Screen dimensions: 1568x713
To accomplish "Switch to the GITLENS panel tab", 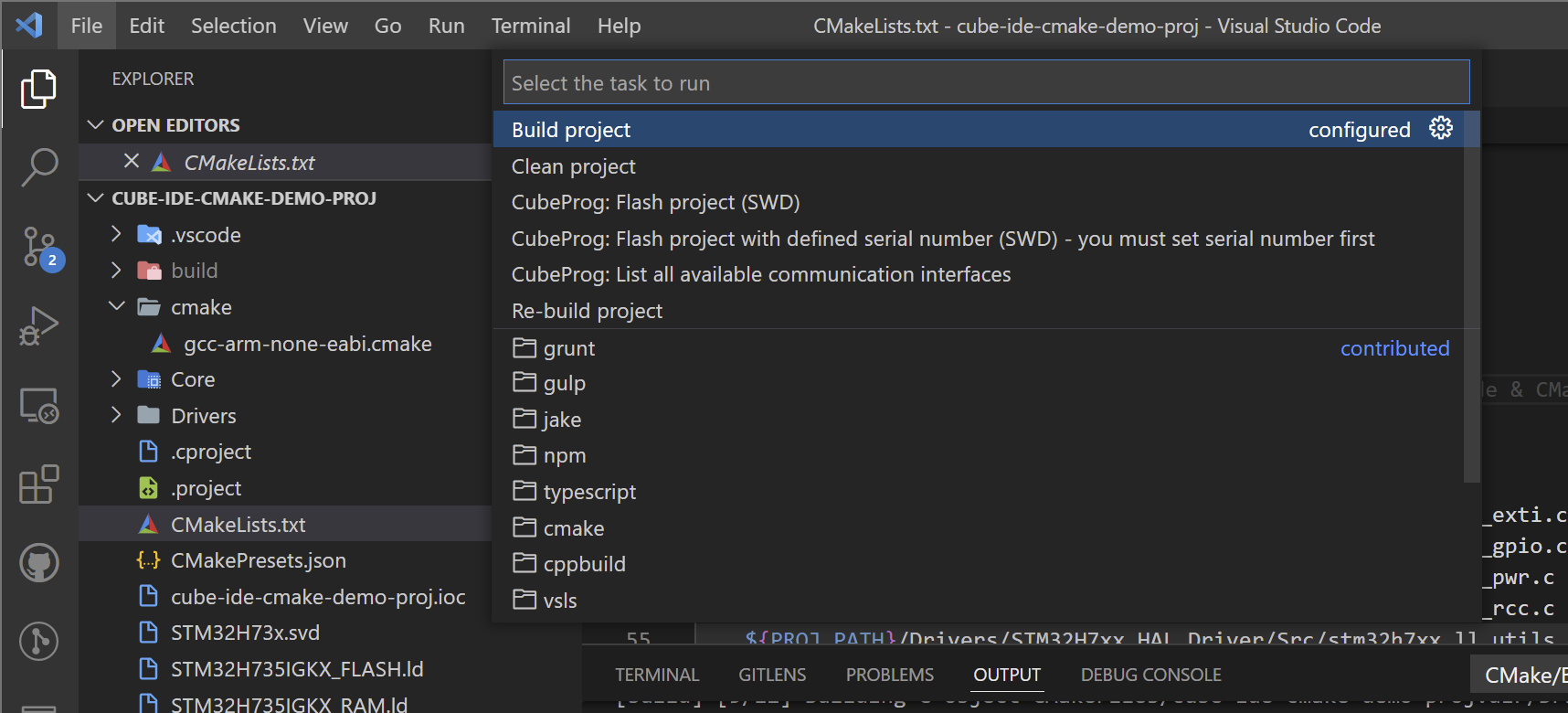I will (x=772, y=675).
